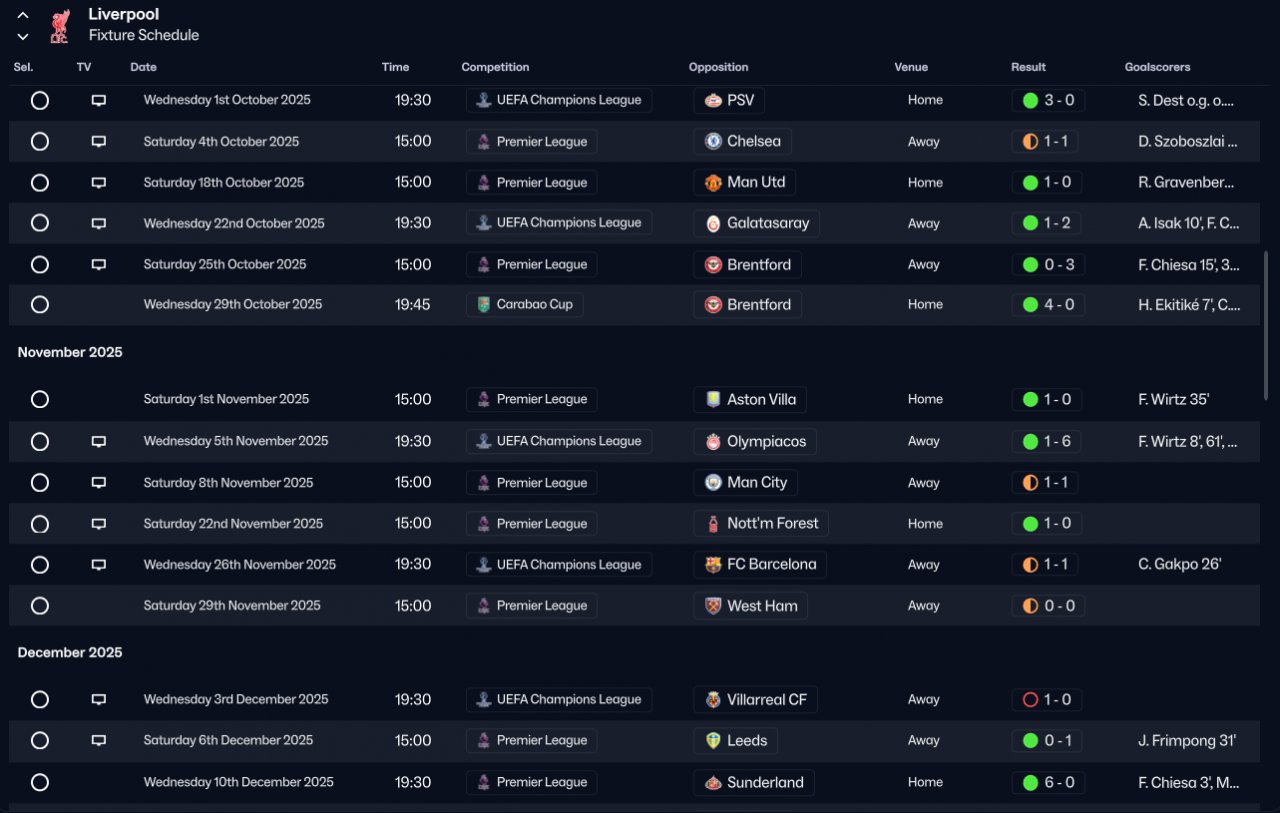Tick the selector for the Man Utd match

tap(40, 183)
